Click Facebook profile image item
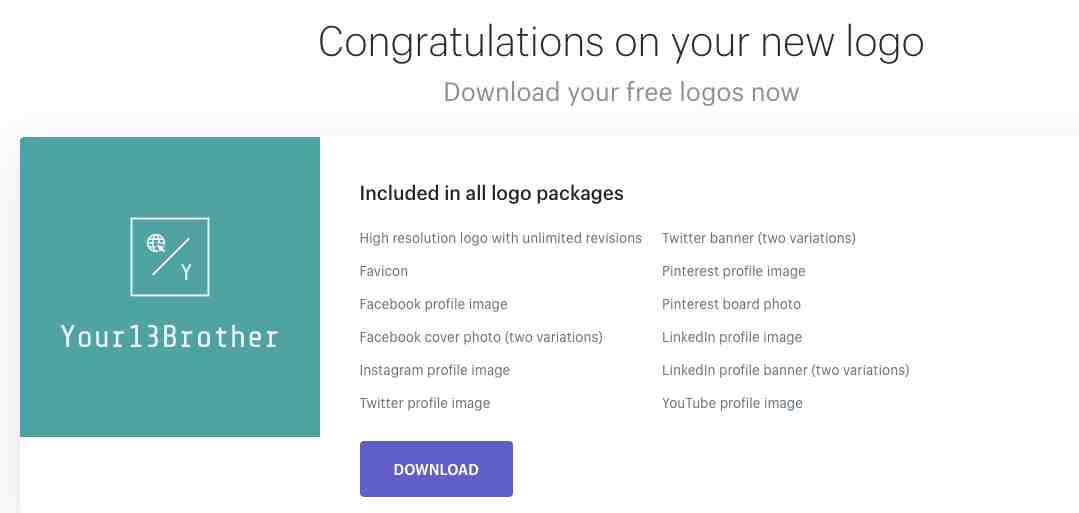Viewport: 1079px width, 513px height. click(x=434, y=304)
